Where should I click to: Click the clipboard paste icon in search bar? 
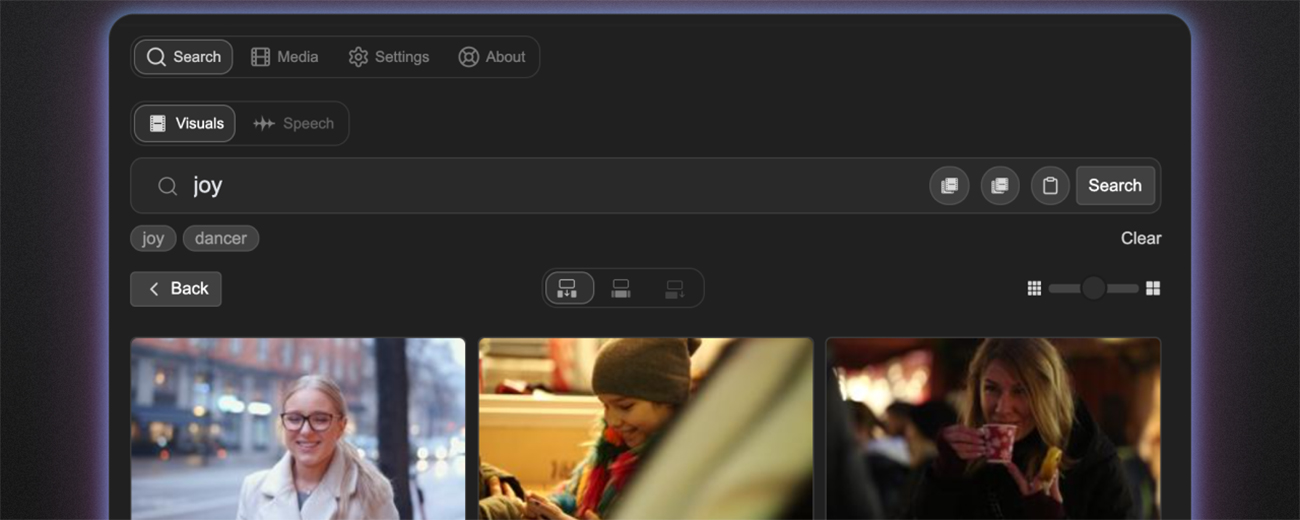point(1049,186)
